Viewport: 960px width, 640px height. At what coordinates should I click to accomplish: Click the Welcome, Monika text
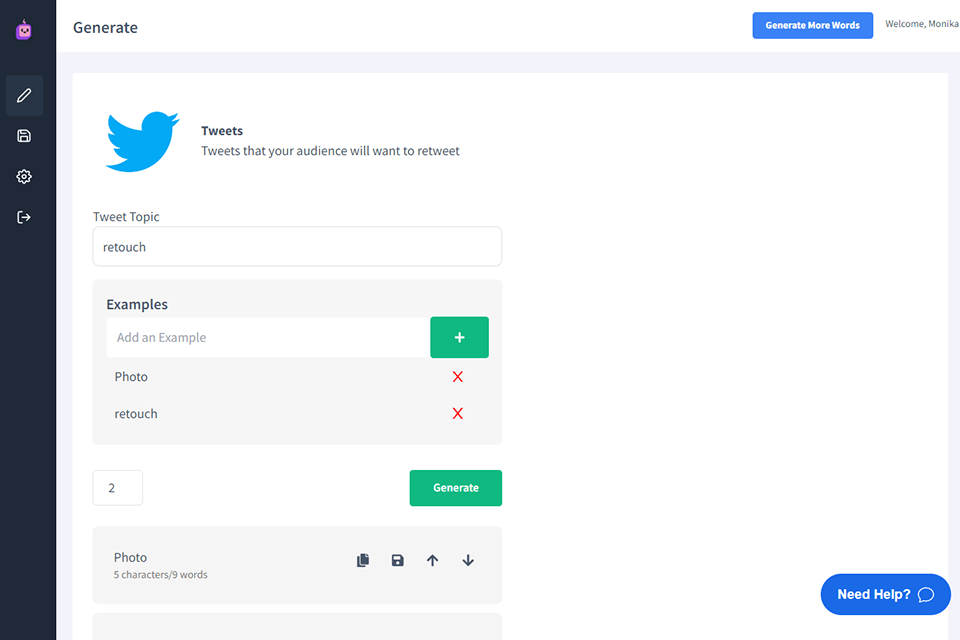coord(921,24)
